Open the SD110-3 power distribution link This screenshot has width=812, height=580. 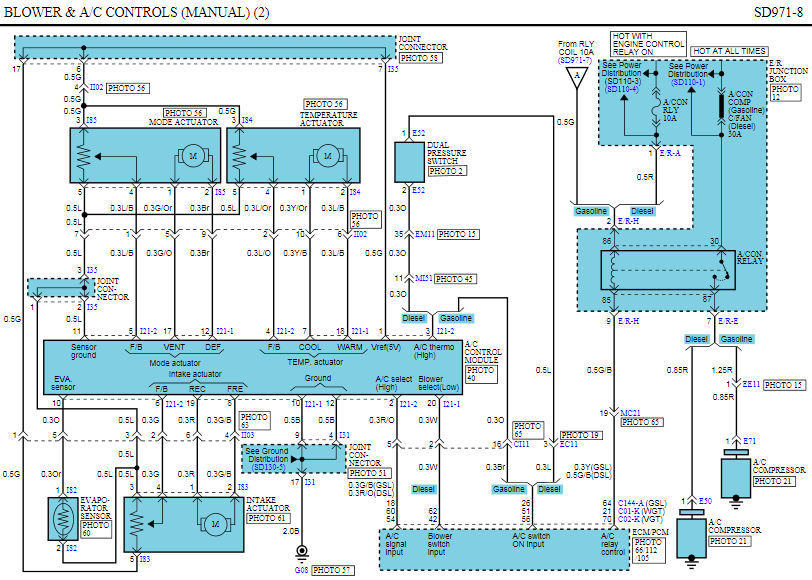pos(624,89)
